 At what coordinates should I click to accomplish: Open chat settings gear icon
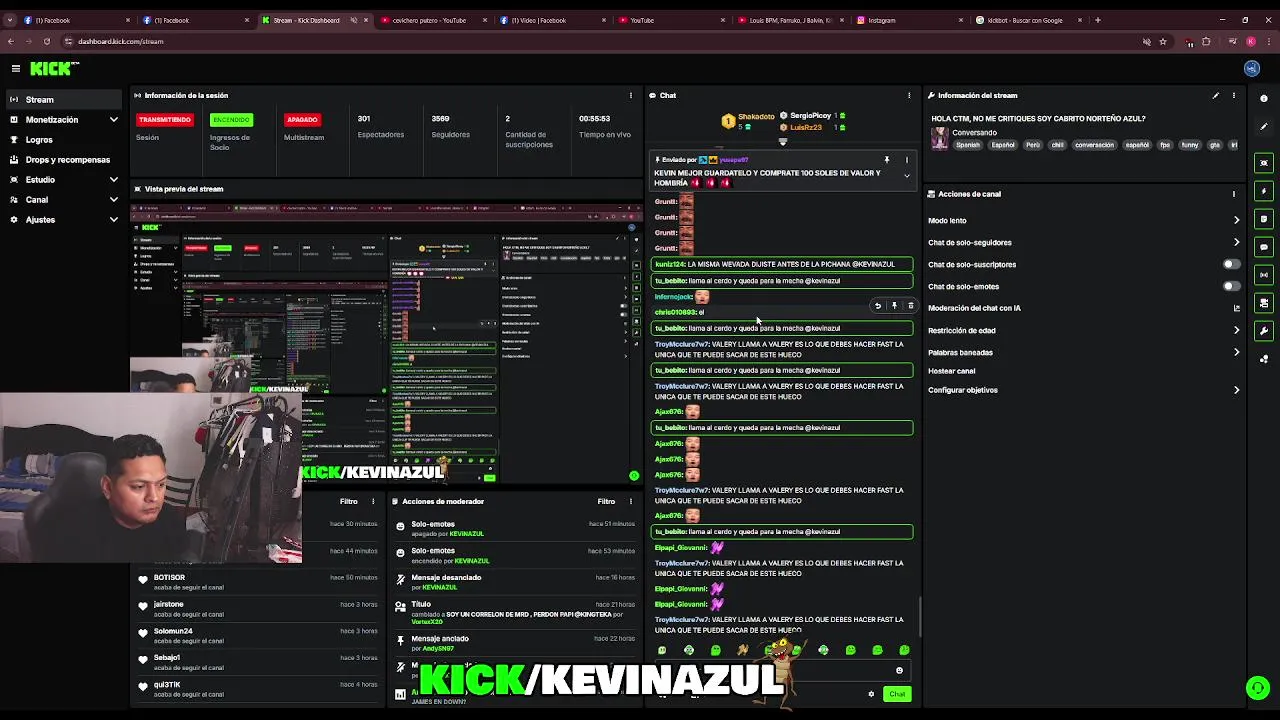[x=871, y=694]
